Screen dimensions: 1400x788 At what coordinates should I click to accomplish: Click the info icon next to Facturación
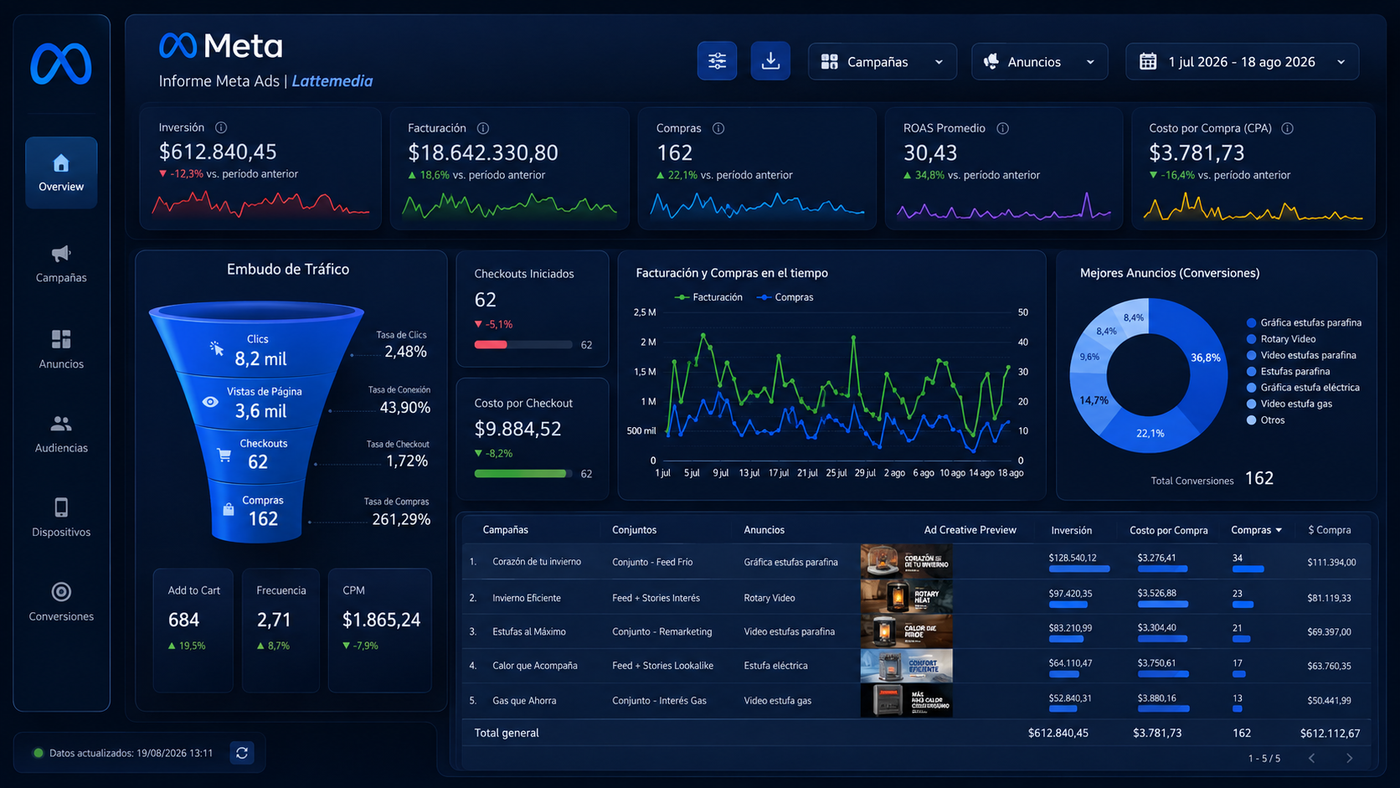tap(483, 128)
